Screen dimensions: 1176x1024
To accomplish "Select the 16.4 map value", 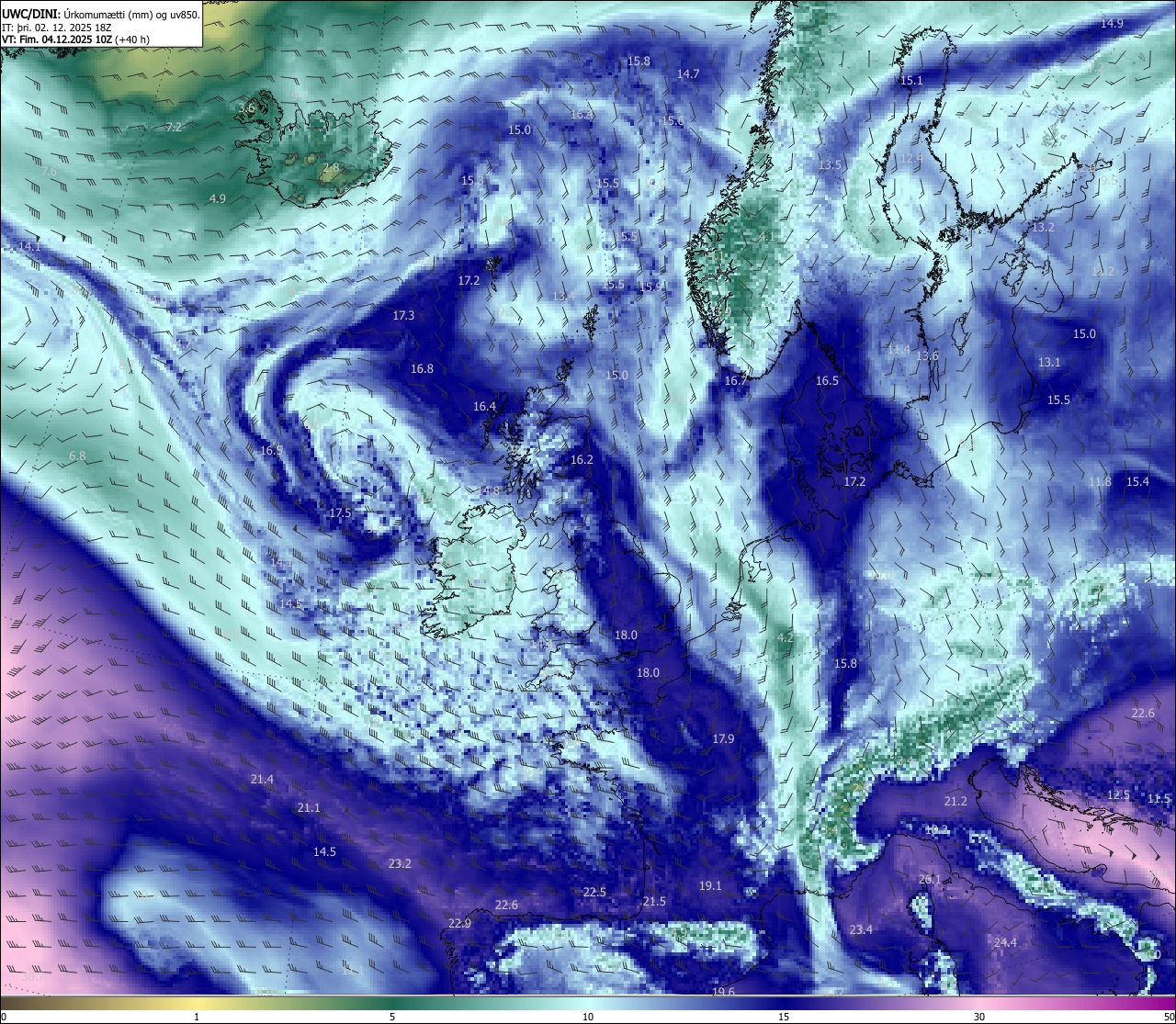I will point(484,406).
